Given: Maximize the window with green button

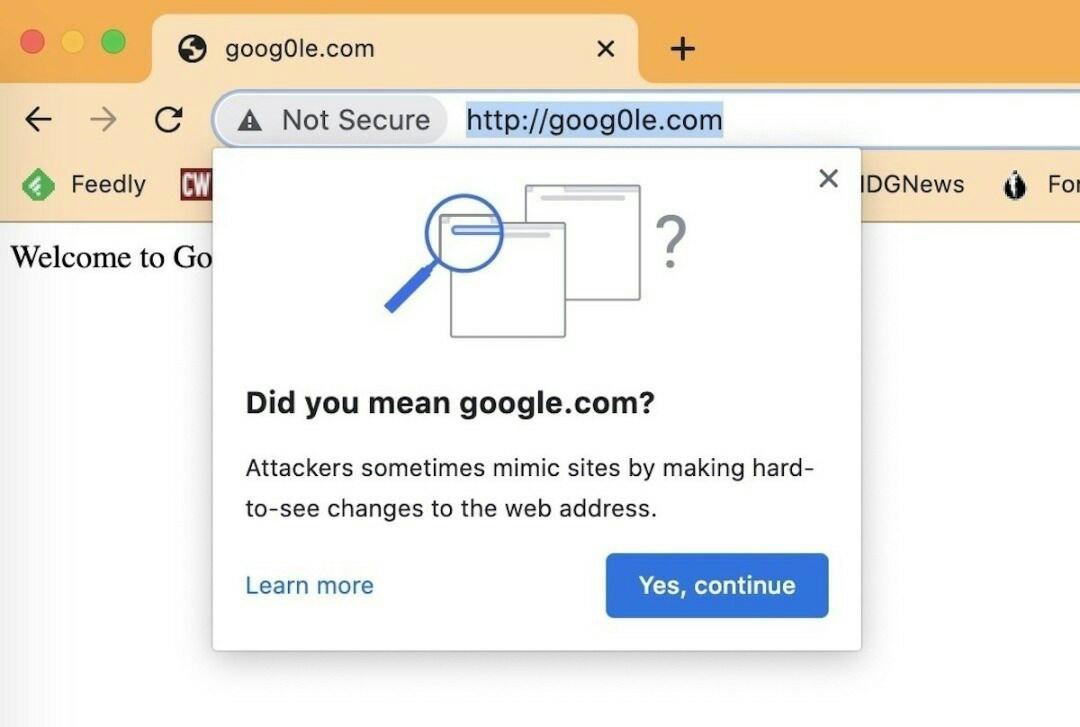Looking at the screenshot, I should 113,42.
